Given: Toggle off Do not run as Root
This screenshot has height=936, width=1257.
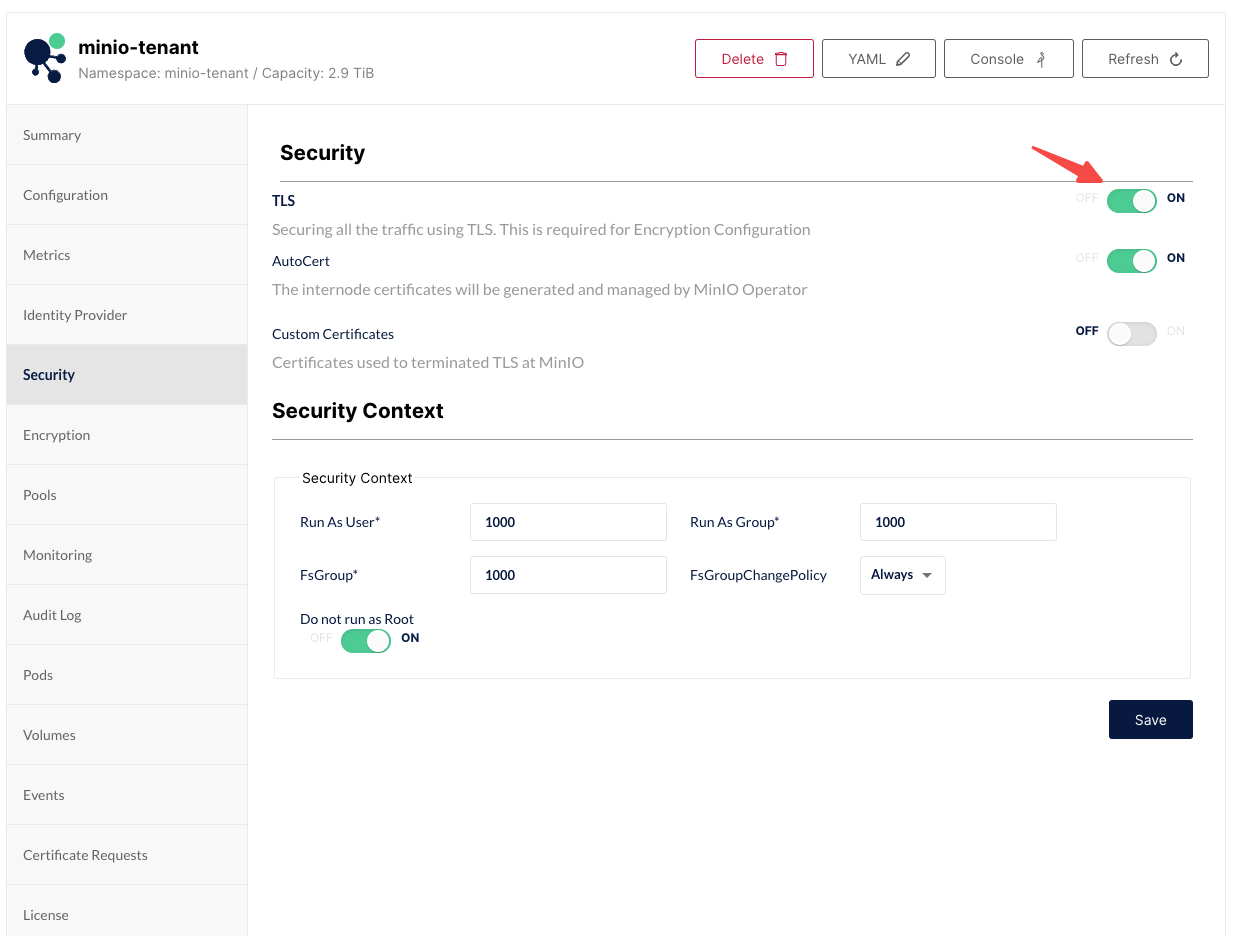Looking at the screenshot, I should pos(365,640).
